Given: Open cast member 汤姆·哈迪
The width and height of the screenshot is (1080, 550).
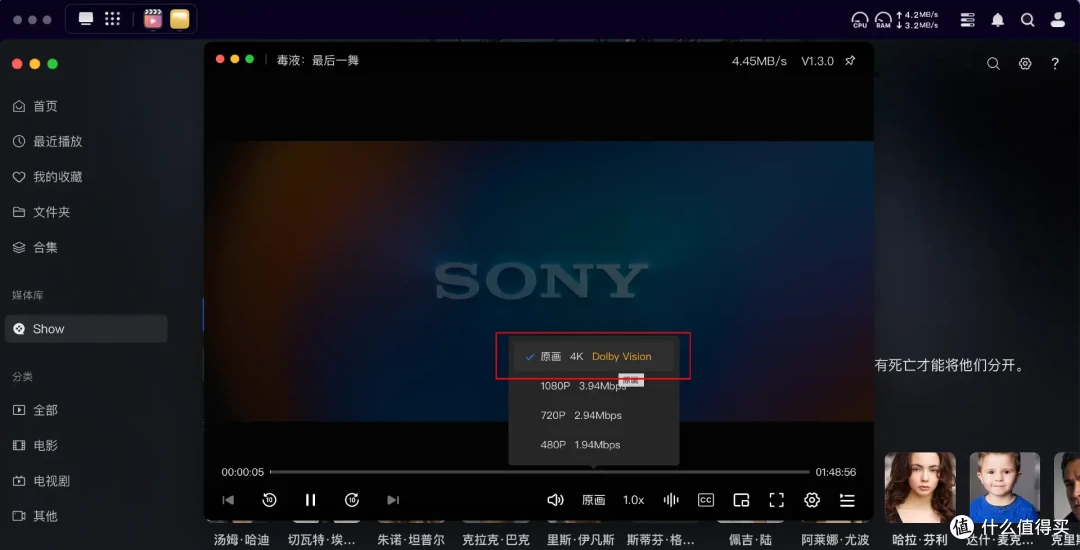Looking at the screenshot, I should tap(241, 540).
